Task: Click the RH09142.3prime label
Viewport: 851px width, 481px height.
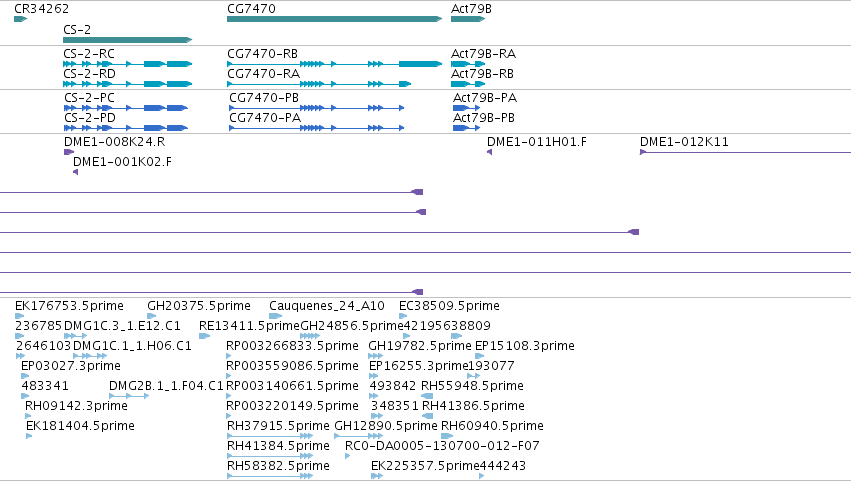Action: [x=76, y=406]
